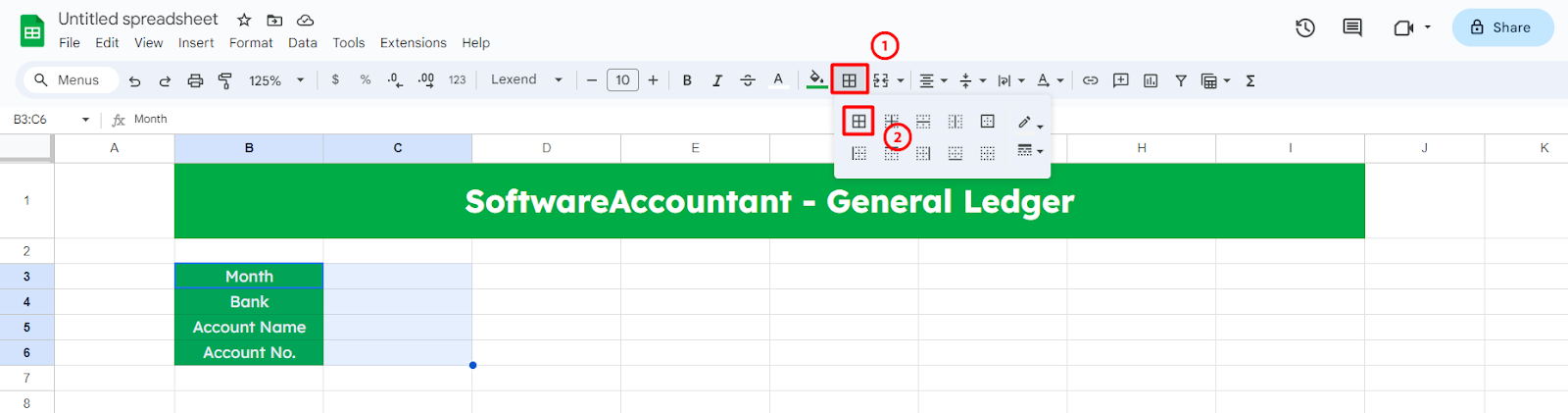The height and width of the screenshot is (413, 1568).
Task: Click the Borders toolbar button
Action: pyautogui.click(x=850, y=80)
